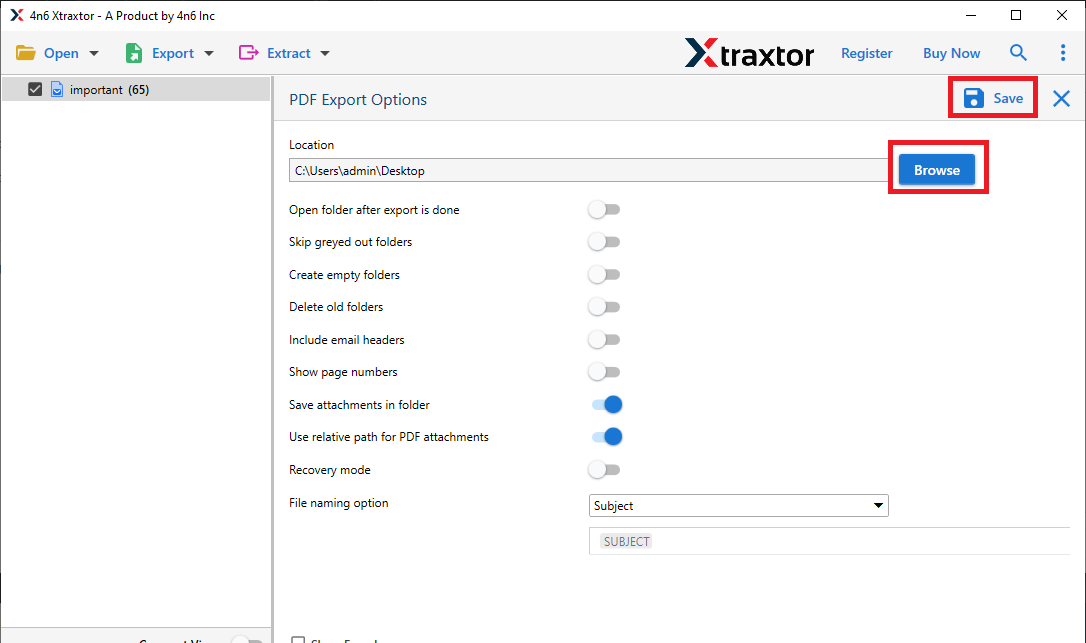Expand the Open menu dropdown arrow
Viewport: 1086px width, 643px height.
coord(94,53)
